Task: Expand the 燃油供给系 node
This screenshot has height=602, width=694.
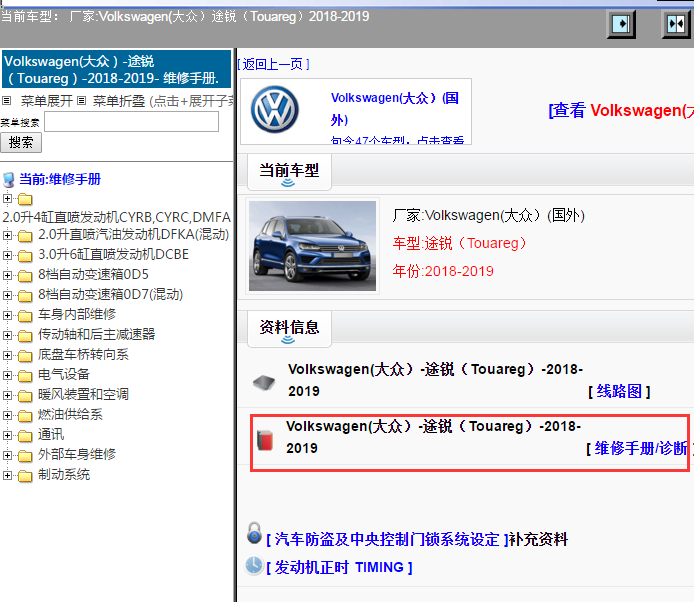Action: 7,415
